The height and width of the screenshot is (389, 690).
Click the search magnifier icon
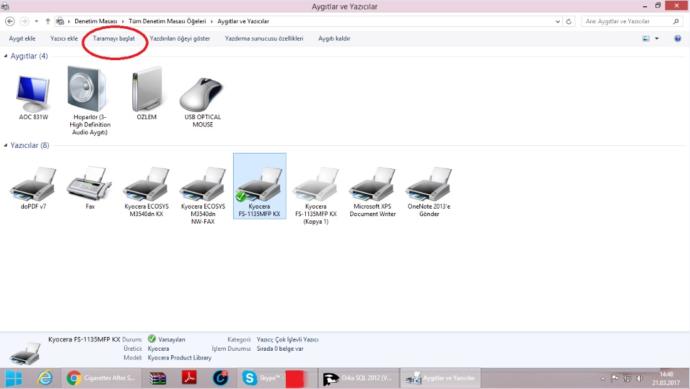[676, 21]
